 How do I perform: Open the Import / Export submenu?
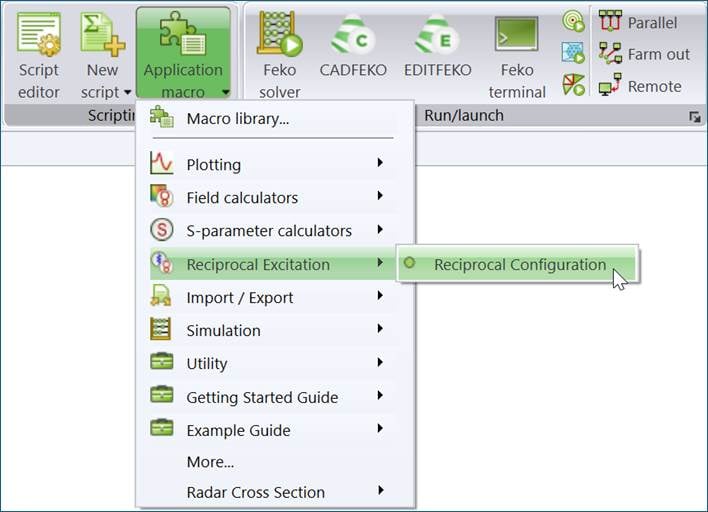[275, 298]
